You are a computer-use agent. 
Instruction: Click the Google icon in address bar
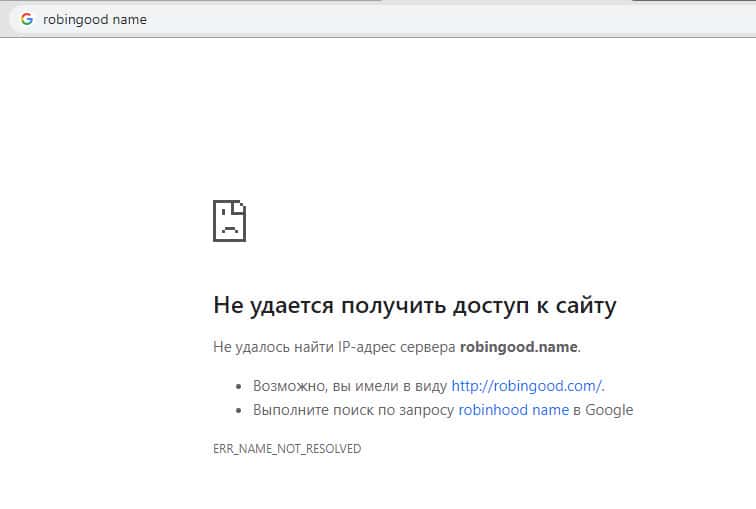[x=26, y=19]
